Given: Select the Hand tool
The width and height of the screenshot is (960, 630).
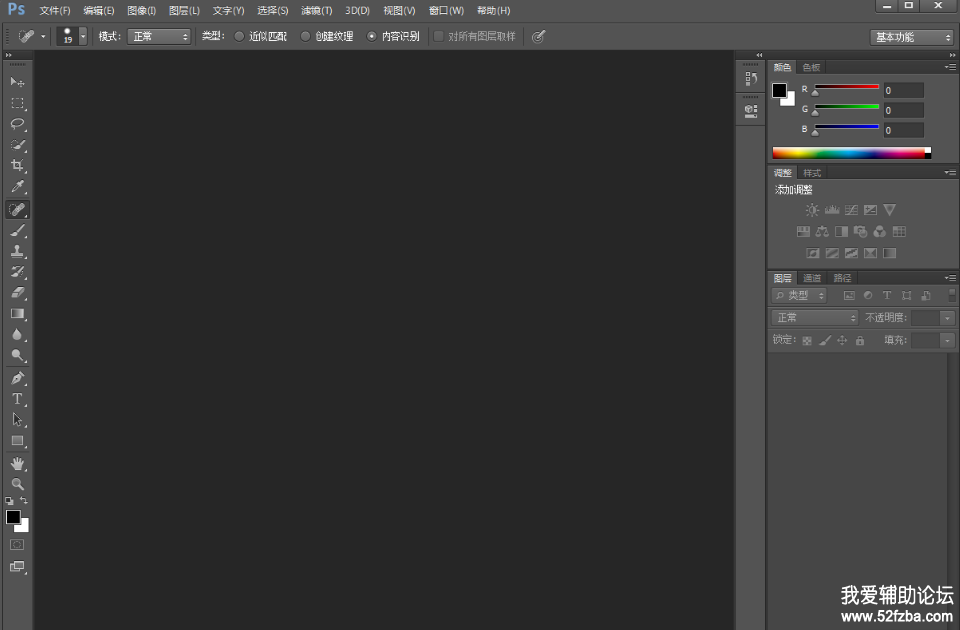Looking at the screenshot, I should [x=17, y=463].
